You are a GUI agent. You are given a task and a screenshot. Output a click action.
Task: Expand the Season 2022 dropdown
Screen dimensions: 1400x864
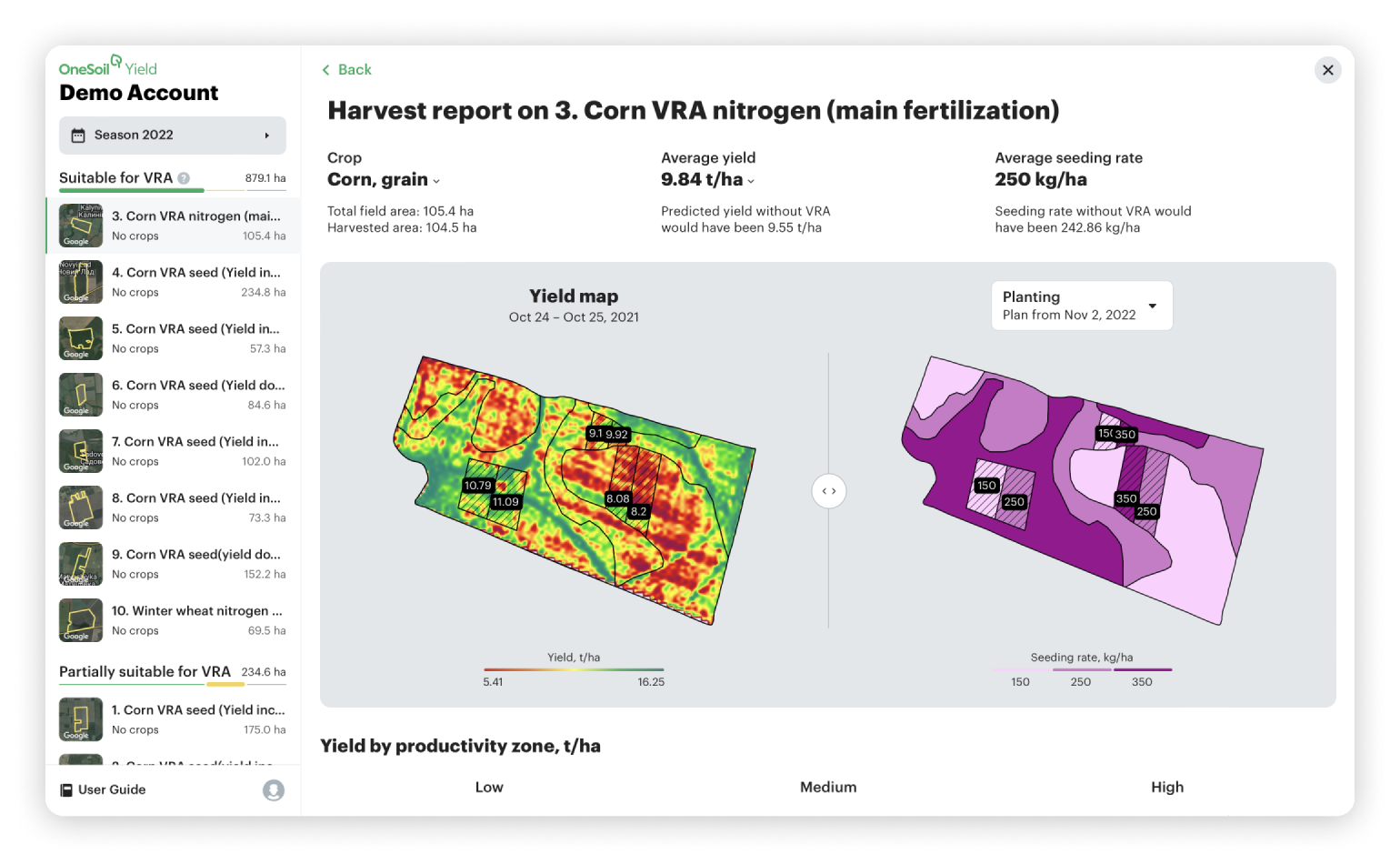click(173, 135)
